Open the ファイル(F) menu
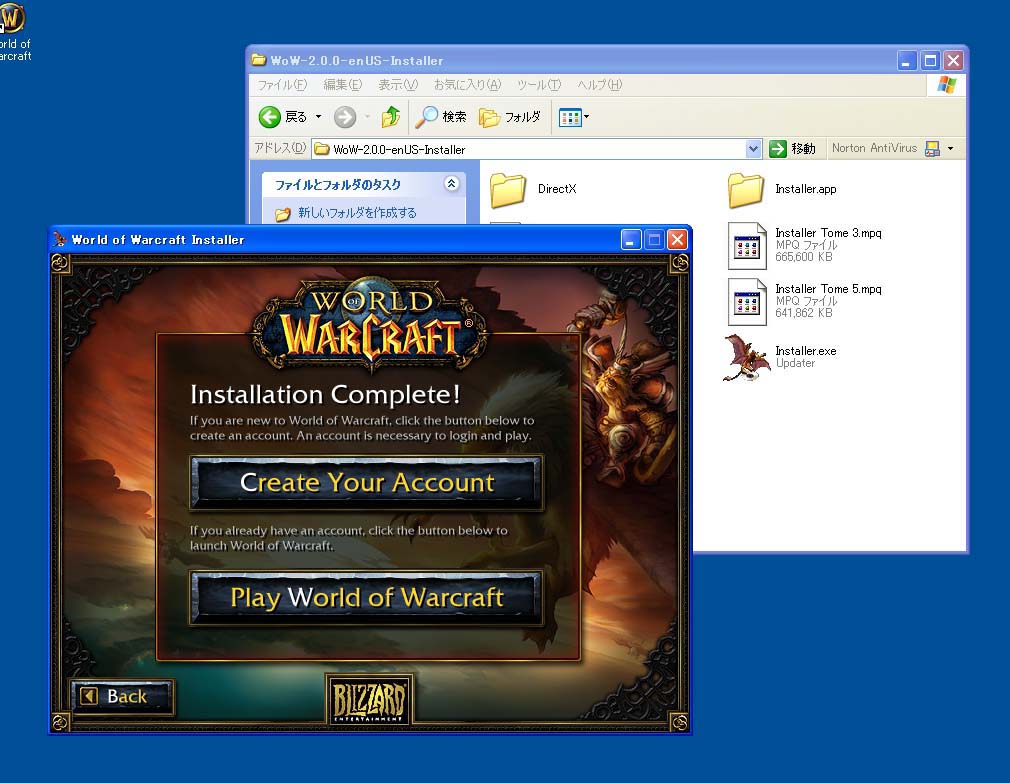1010x783 pixels. tap(282, 84)
